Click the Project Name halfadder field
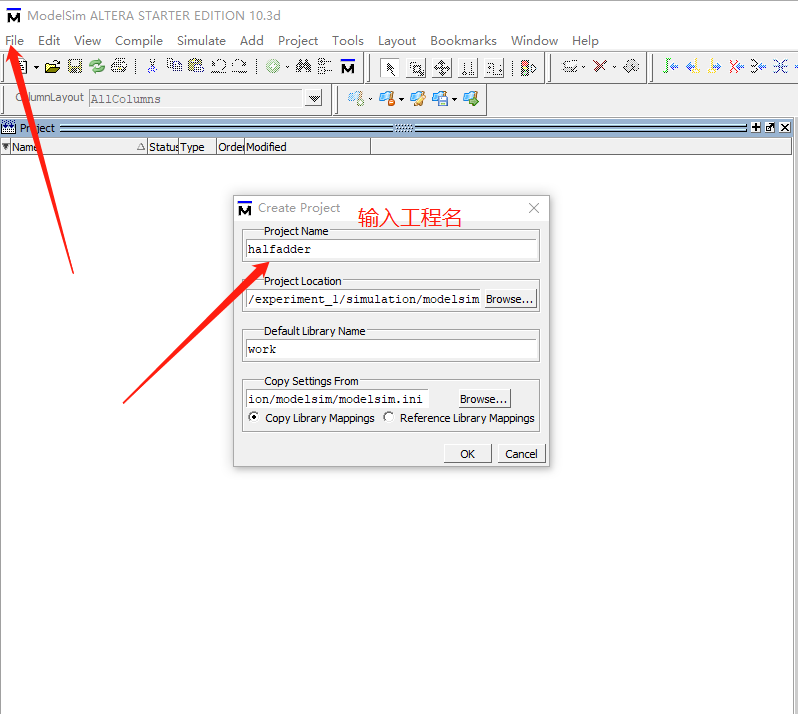This screenshot has height=714, width=798. pyautogui.click(x=391, y=249)
